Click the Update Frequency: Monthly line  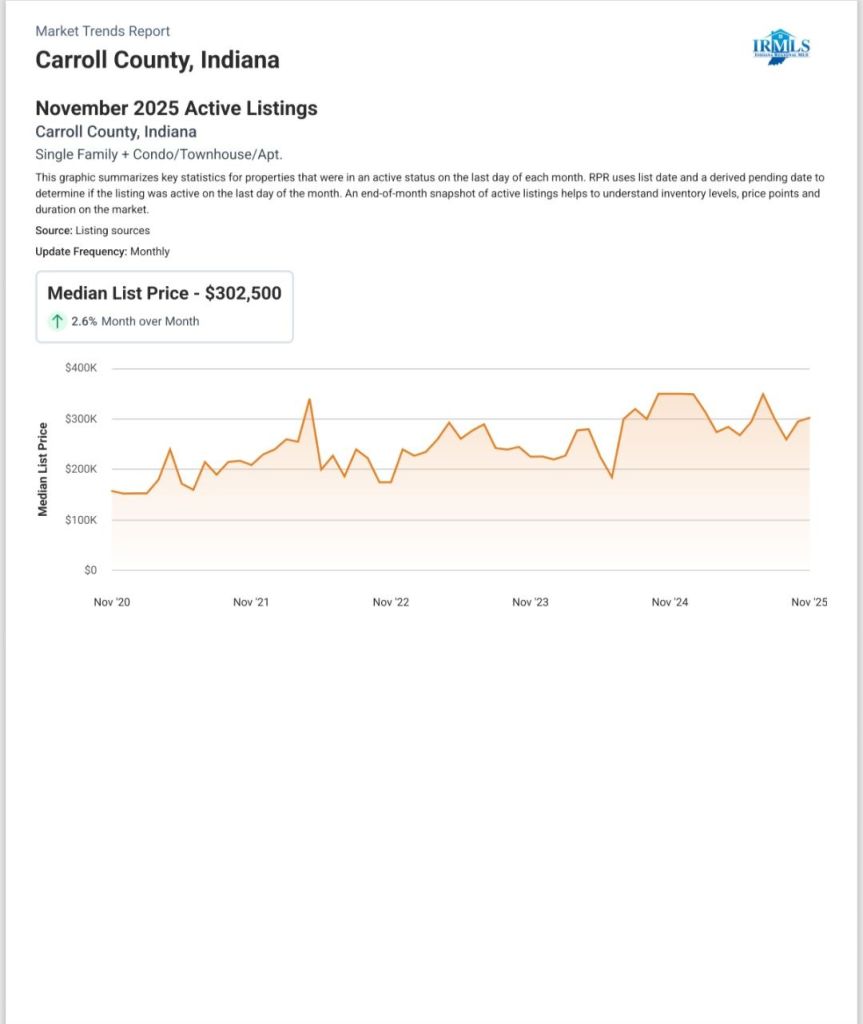pos(102,251)
